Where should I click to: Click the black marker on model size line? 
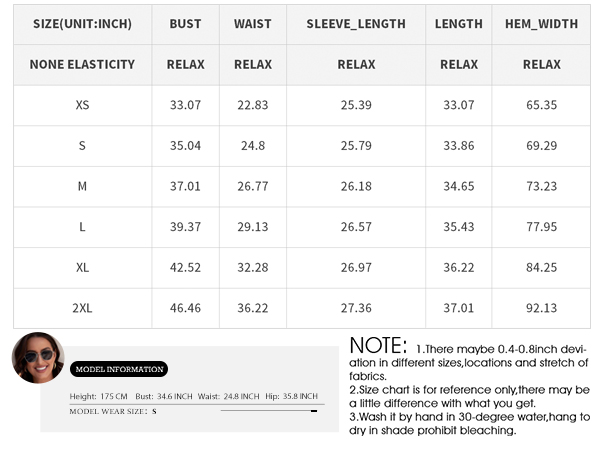pos(314,411)
